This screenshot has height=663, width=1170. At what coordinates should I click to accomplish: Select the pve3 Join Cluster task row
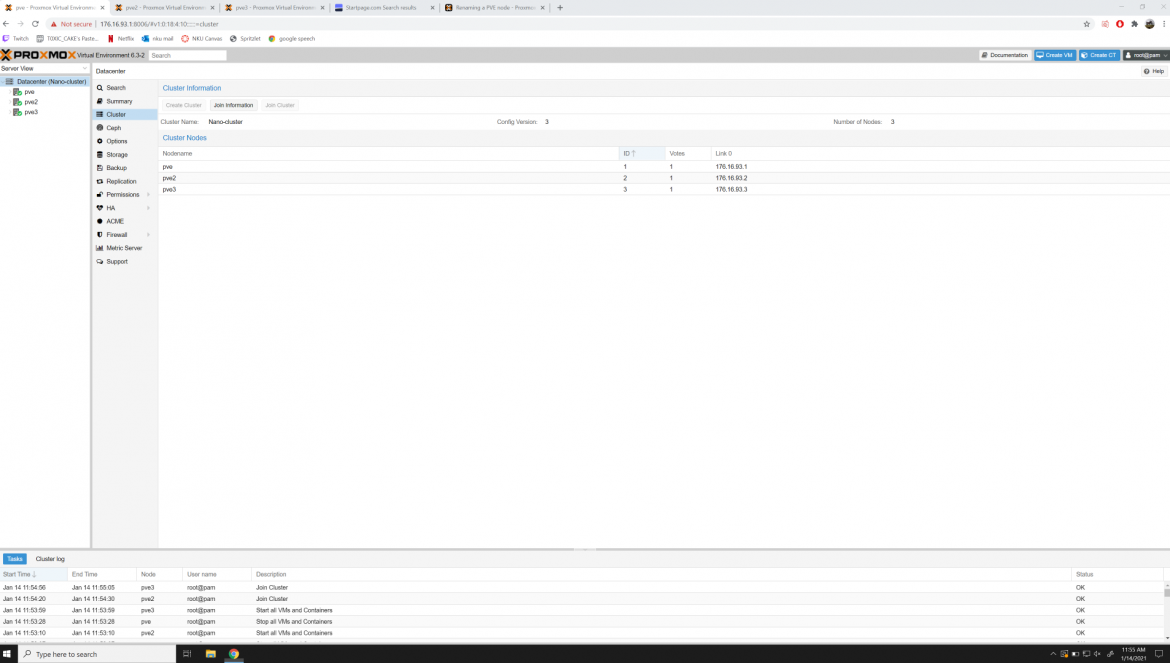pos(582,588)
